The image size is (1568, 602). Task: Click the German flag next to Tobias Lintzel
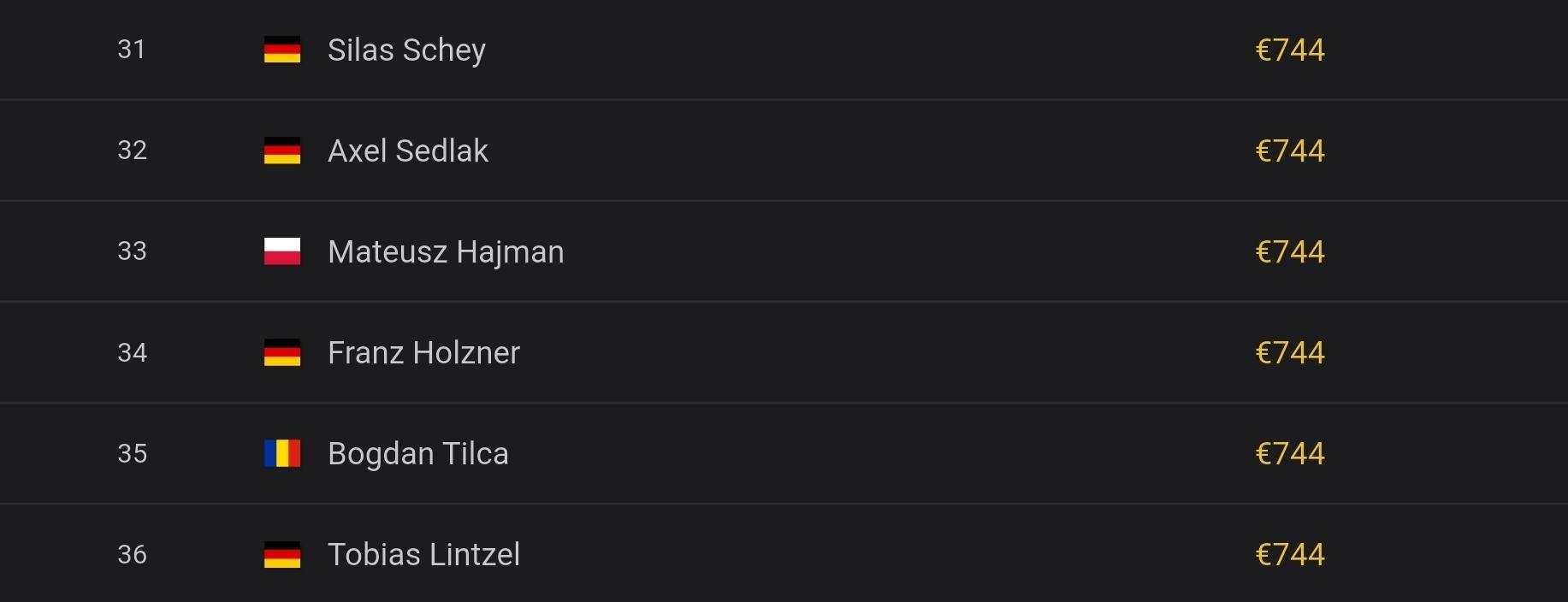point(282,554)
